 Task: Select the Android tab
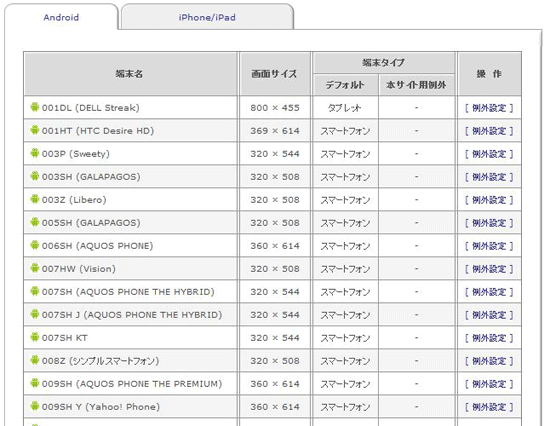click(x=61, y=17)
